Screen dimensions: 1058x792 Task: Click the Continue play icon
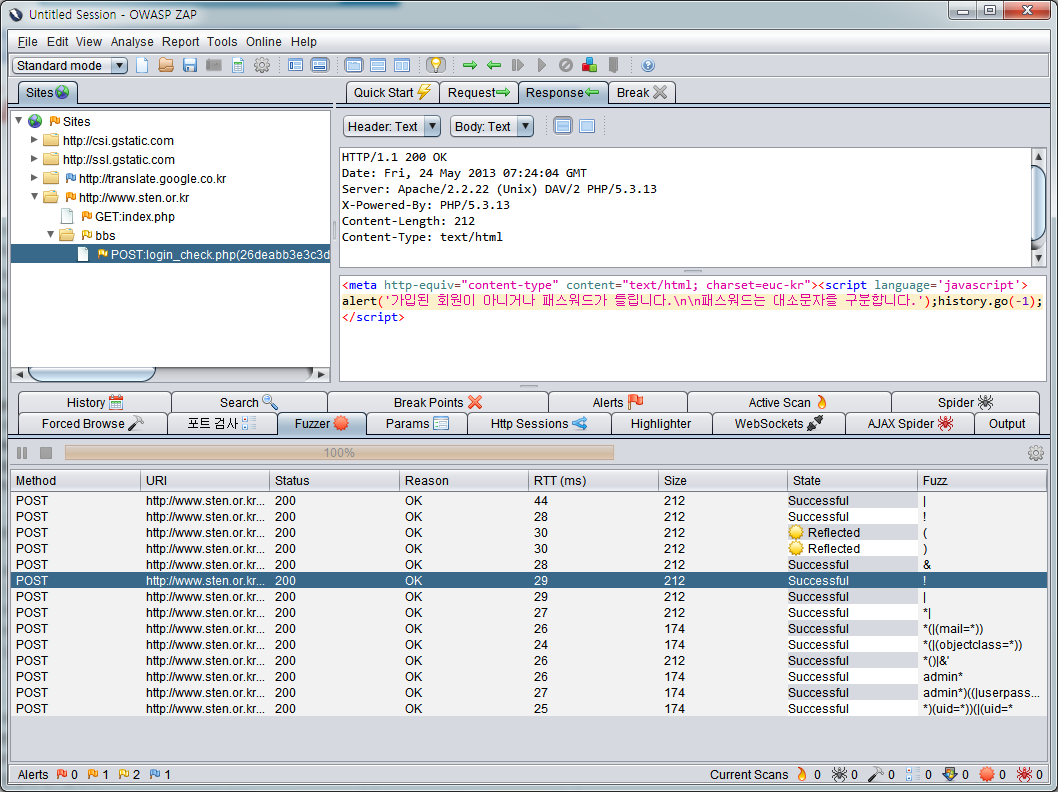tap(542, 65)
